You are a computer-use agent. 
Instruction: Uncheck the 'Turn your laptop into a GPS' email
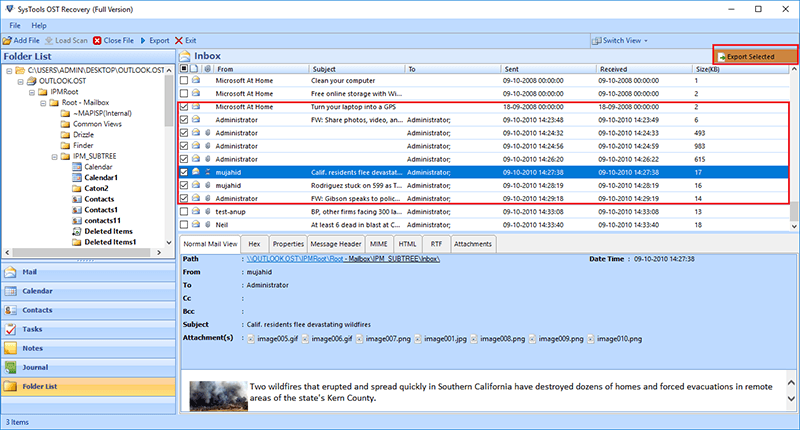coord(184,107)
